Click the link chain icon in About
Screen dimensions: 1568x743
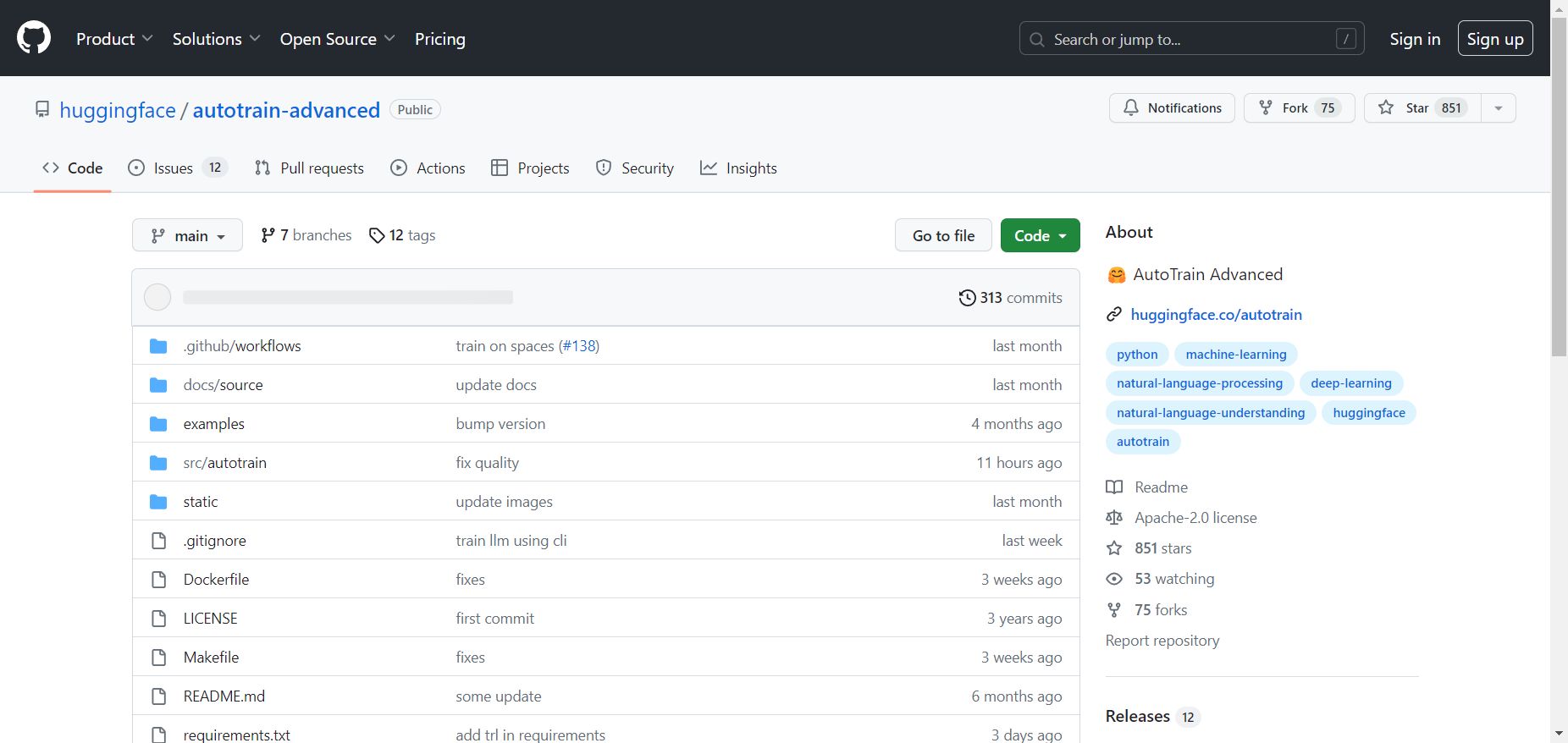click(x=1114, y=315)
